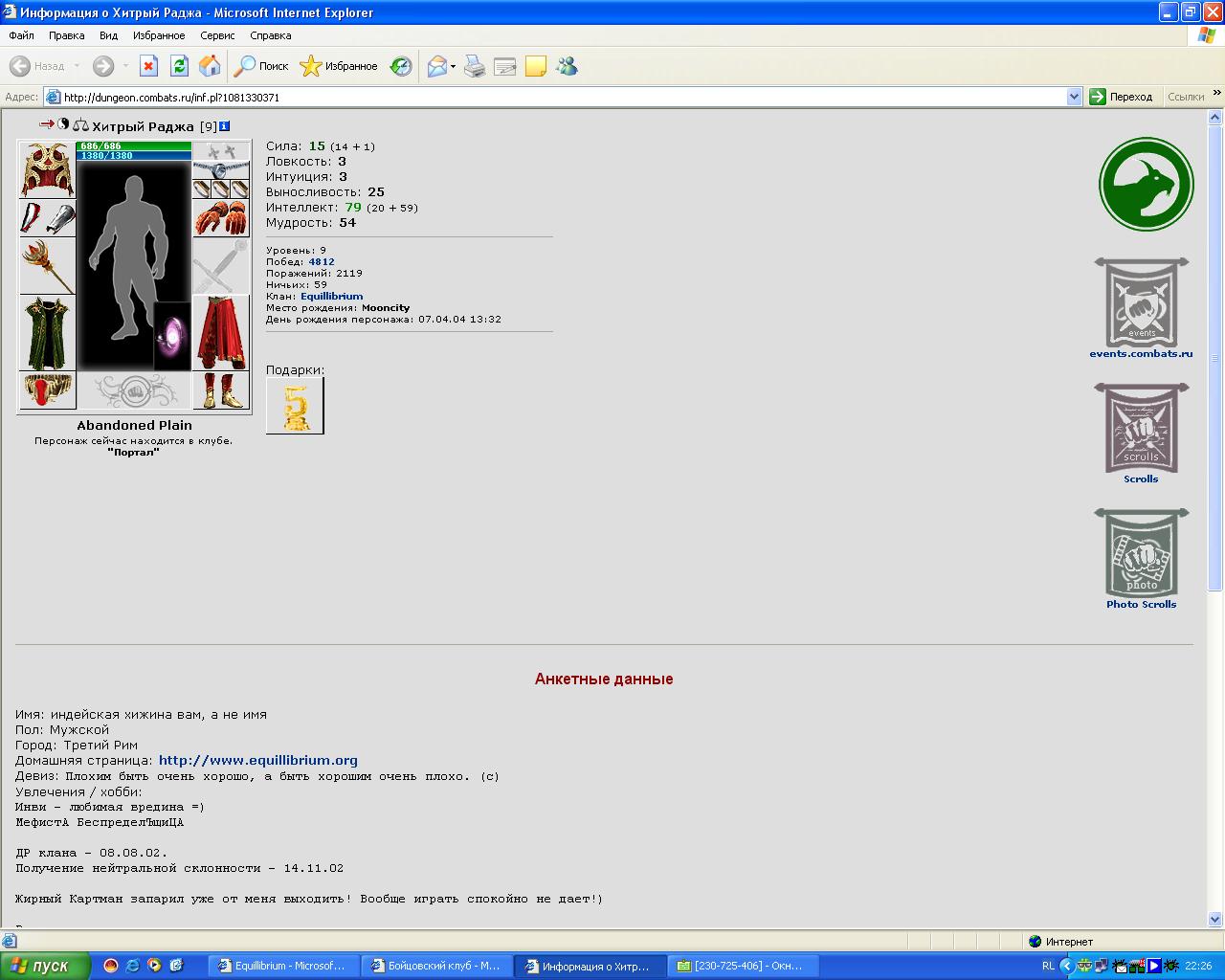Open the Сервис menu

217,35
